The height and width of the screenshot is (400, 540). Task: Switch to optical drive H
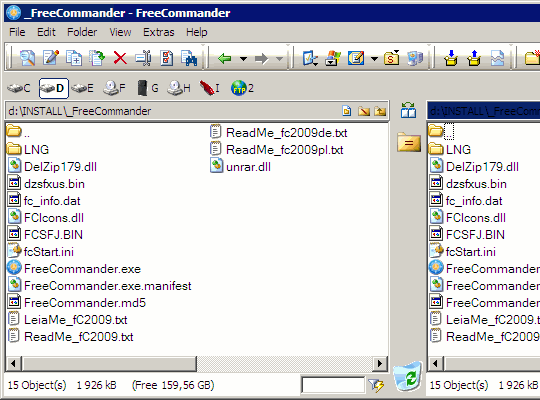pyautogui.click(x=179, y=89)
